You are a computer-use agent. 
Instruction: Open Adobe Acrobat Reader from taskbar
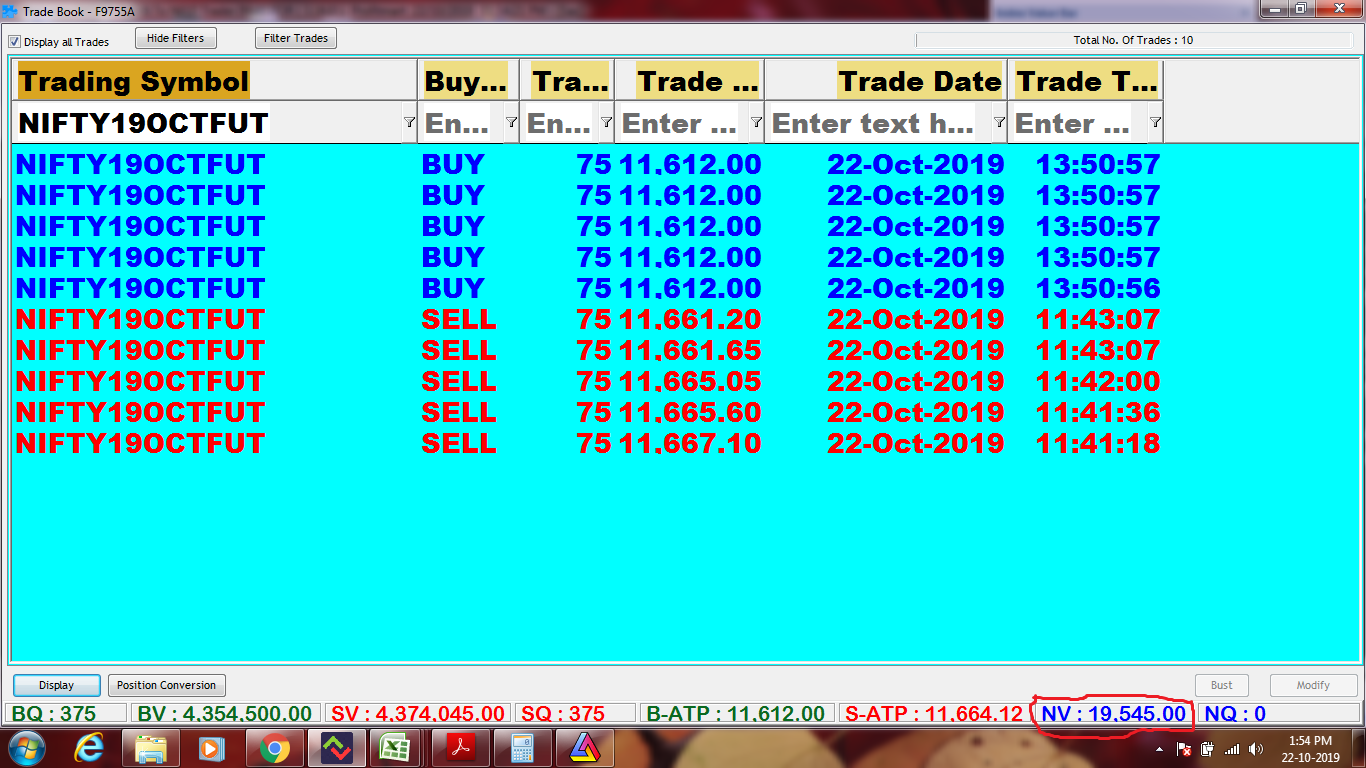(x=459, y=748)
